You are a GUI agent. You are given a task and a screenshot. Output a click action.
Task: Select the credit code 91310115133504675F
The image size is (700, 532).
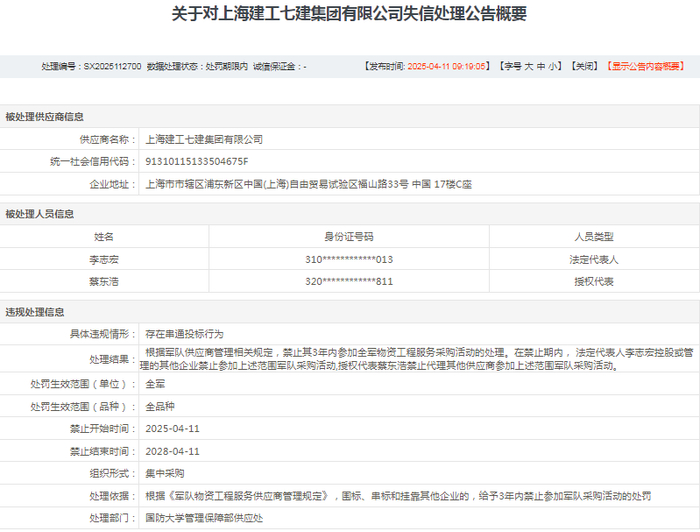pyautogui.click(x=196, y=162)
